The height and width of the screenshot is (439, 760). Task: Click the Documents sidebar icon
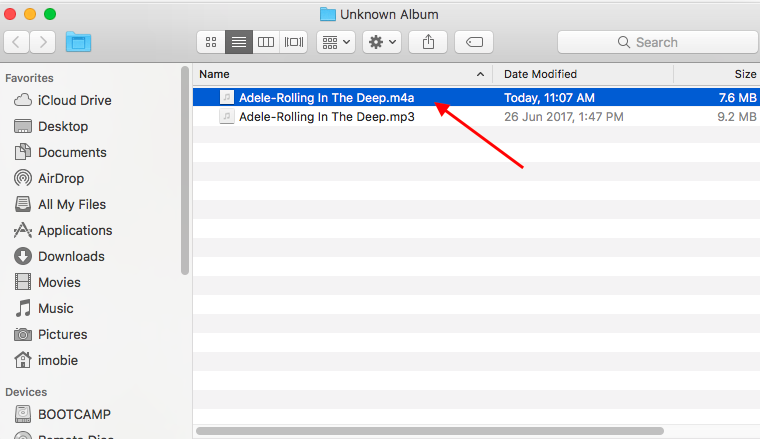(23, 152)
